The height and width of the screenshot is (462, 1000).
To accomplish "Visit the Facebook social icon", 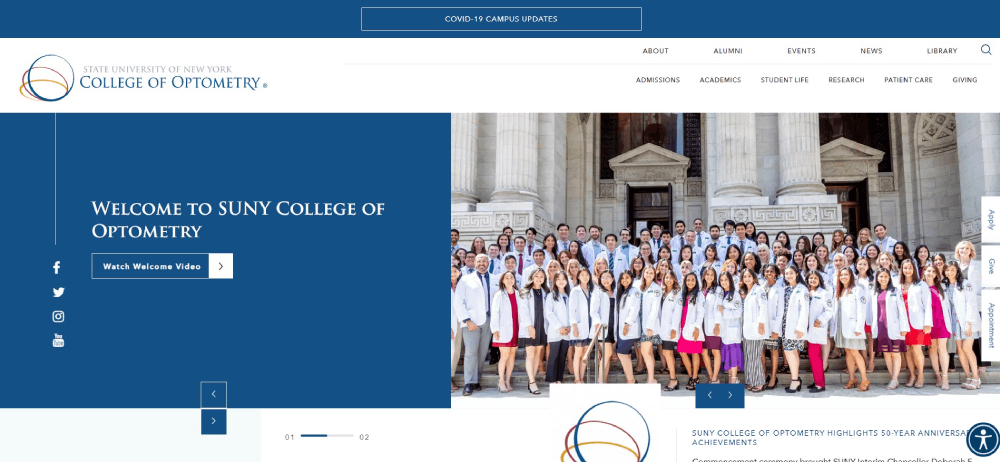I will (57, 267).
